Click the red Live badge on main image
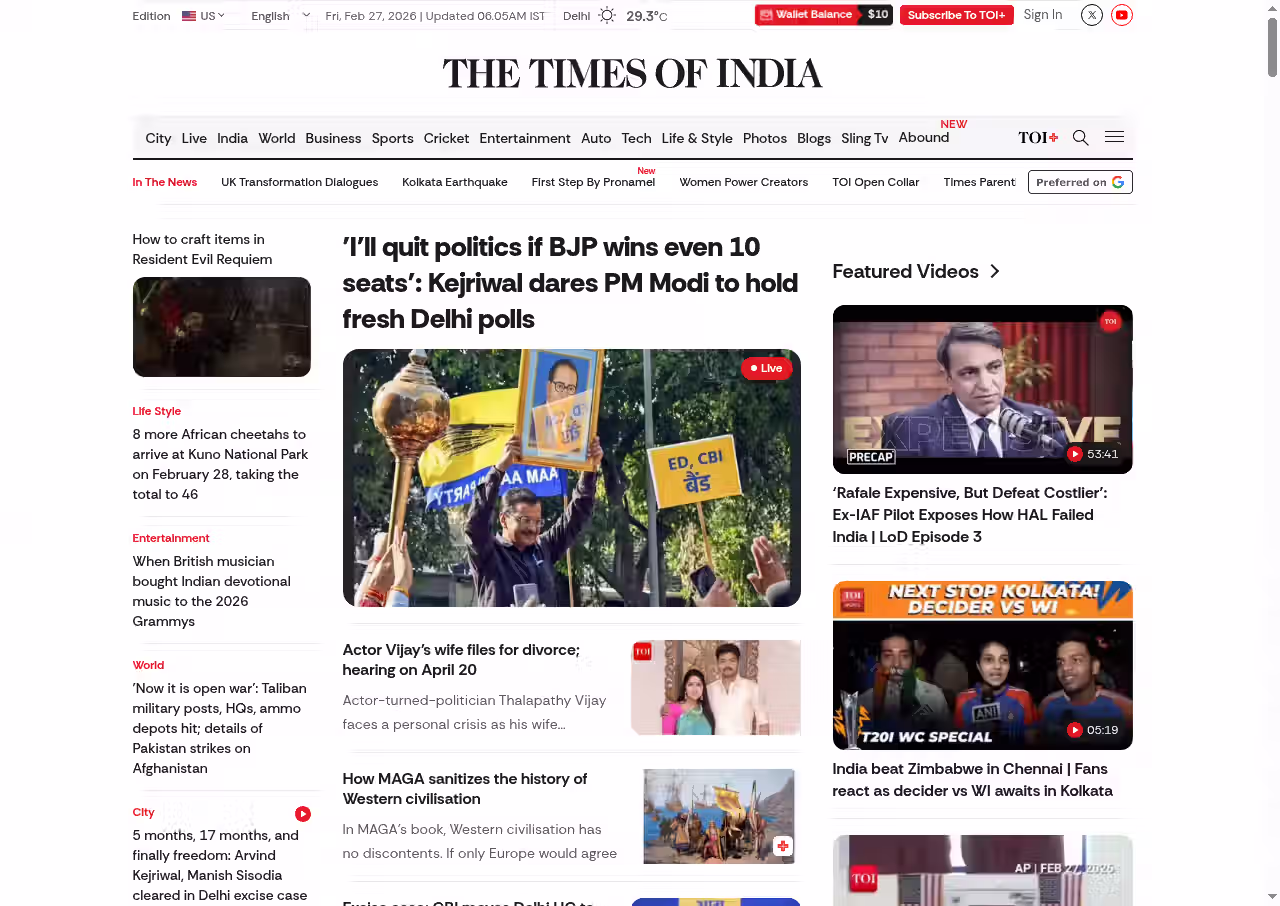1280x906 pixels. point(767,368)
